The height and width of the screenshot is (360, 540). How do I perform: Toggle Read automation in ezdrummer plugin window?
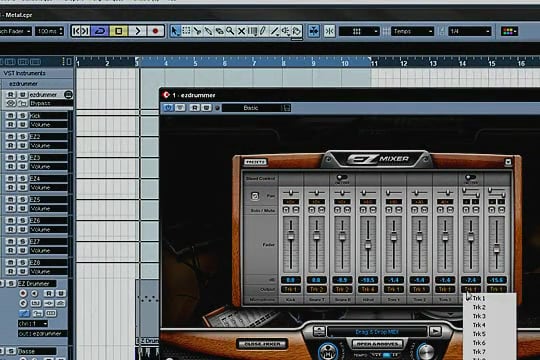point(195,108)
